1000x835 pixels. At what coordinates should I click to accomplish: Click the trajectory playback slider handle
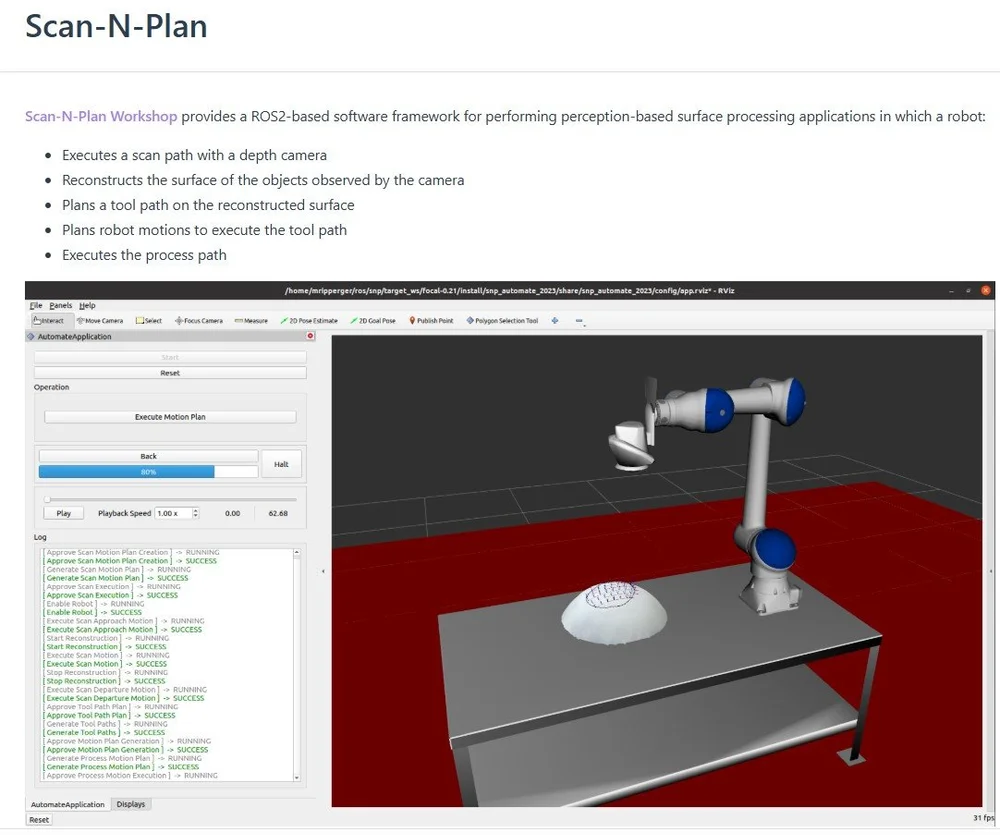click(47, 499)
